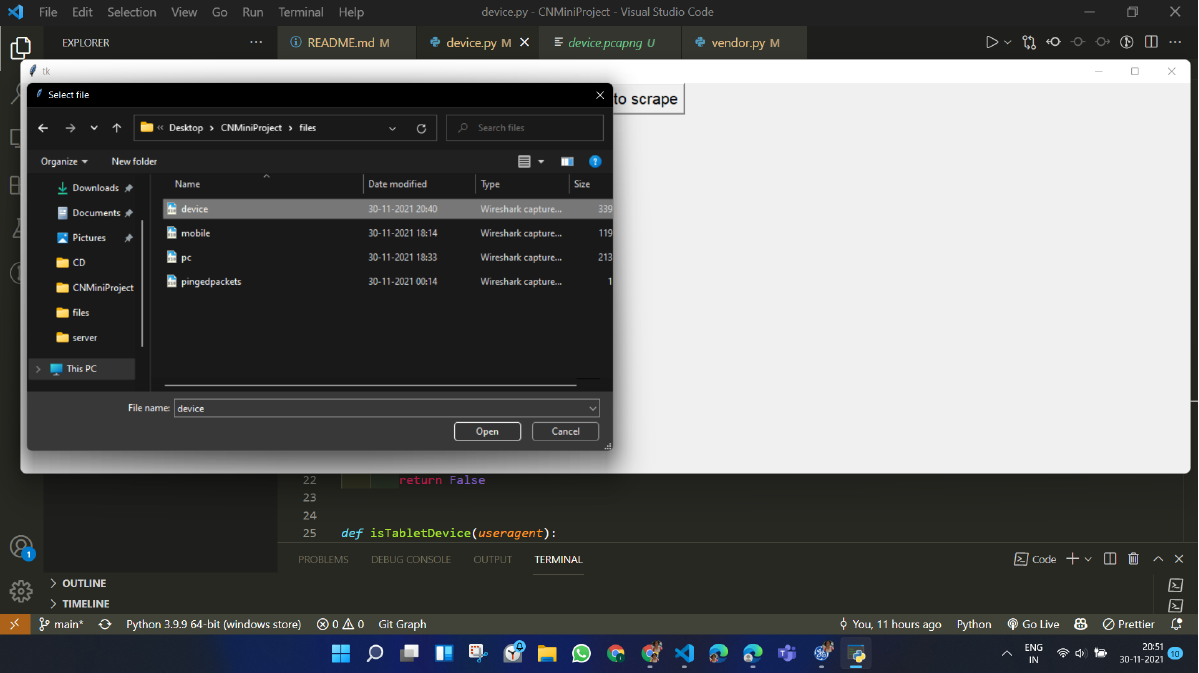Open More Actions ellipsis in editor toolbar
1199x673 pixels.
click(x=1175, y=42)
